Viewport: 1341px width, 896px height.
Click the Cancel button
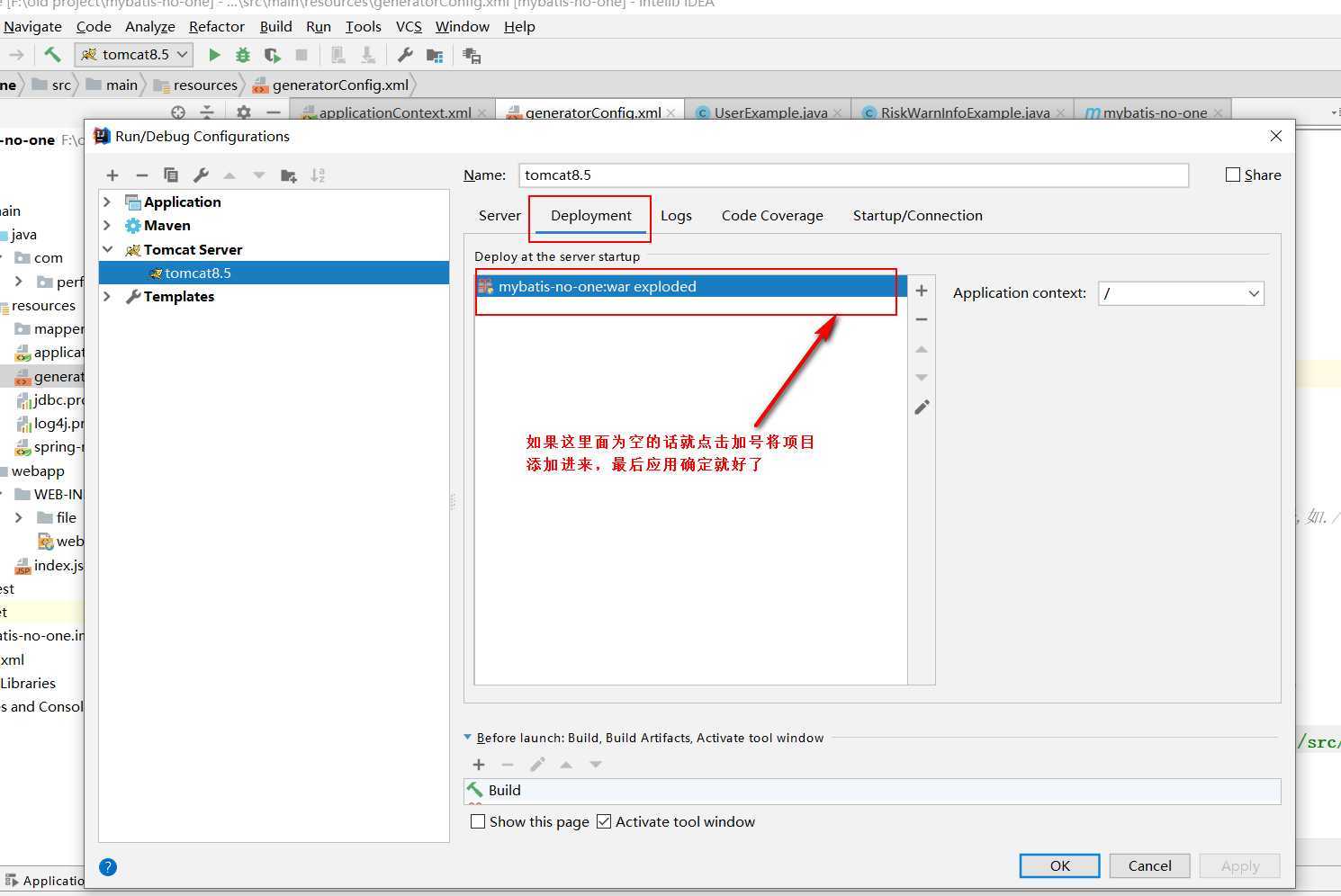pyautogui.click(x=1149, y=865)
